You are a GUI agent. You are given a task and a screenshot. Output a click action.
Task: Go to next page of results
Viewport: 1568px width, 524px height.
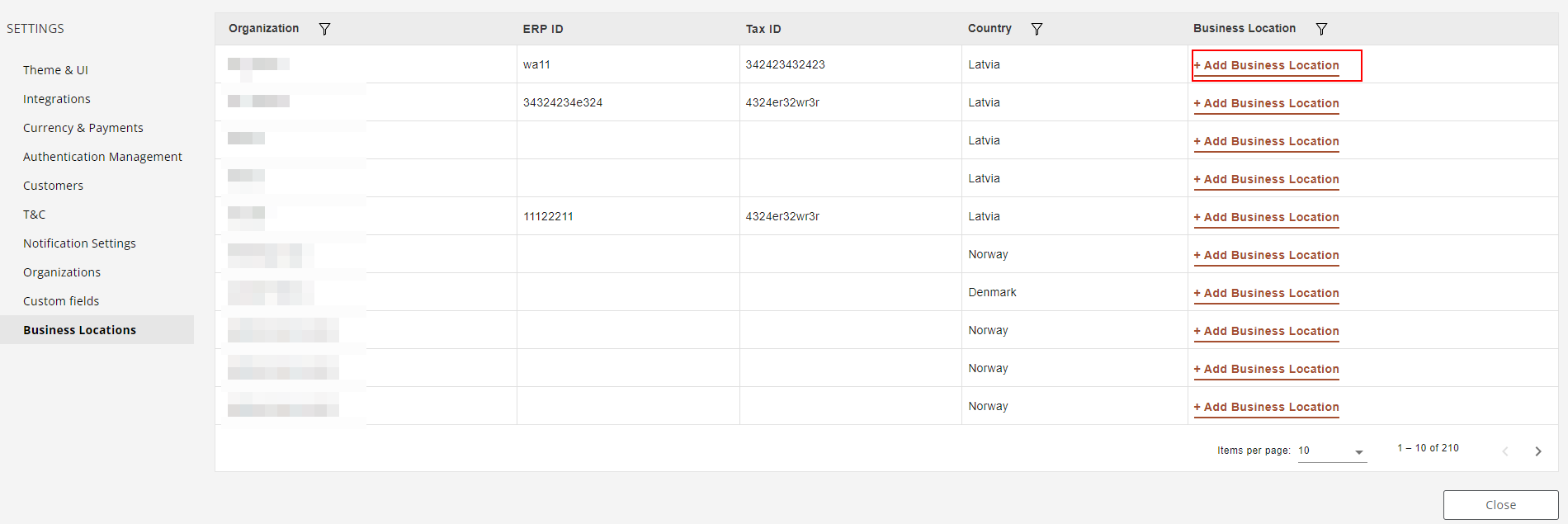[1538, 451]
